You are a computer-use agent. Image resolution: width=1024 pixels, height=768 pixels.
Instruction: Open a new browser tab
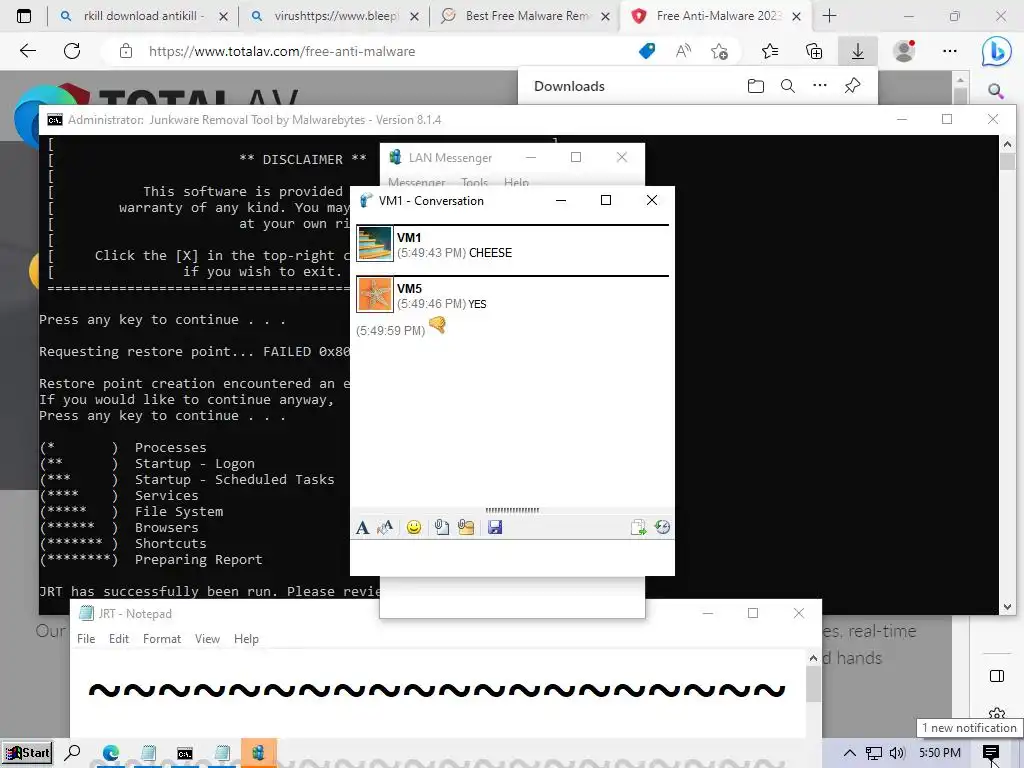click(829, 16)
